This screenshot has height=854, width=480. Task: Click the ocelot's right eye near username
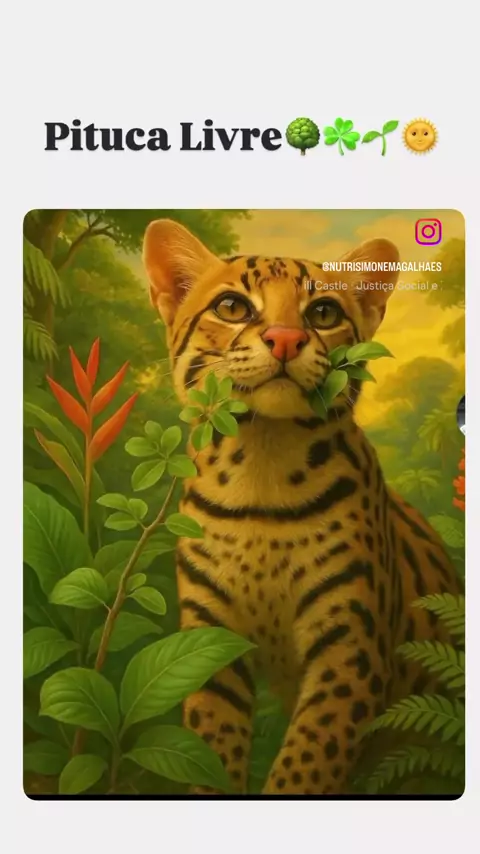coord(325,314)
